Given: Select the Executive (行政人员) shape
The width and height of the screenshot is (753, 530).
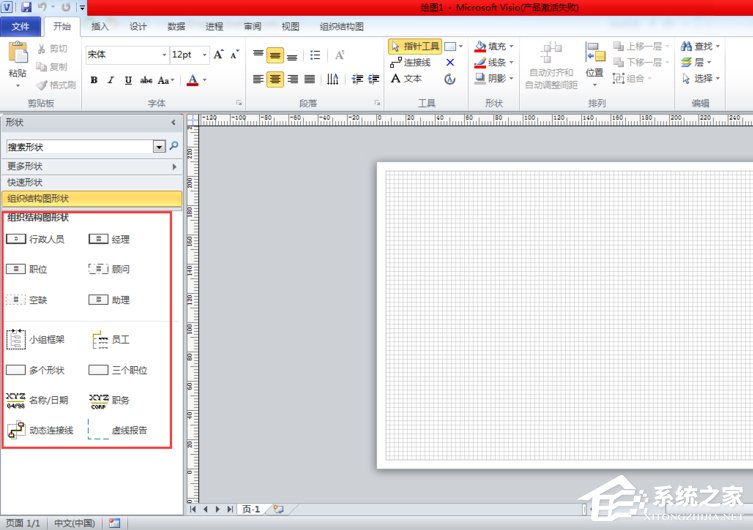Looking at the screenshot, I should [36, 239].
